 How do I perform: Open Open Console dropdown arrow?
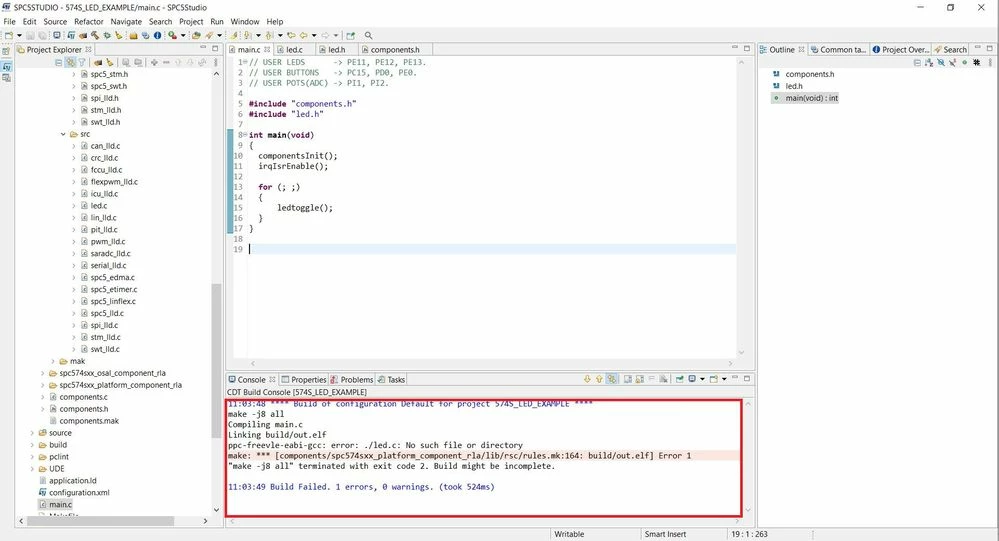point(724,379)
